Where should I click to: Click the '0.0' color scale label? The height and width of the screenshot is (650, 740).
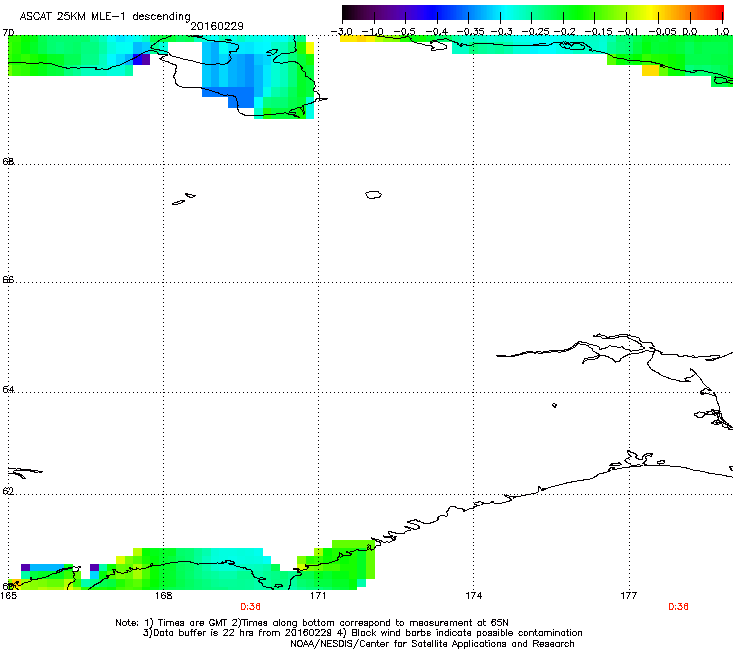pos(690,32)
